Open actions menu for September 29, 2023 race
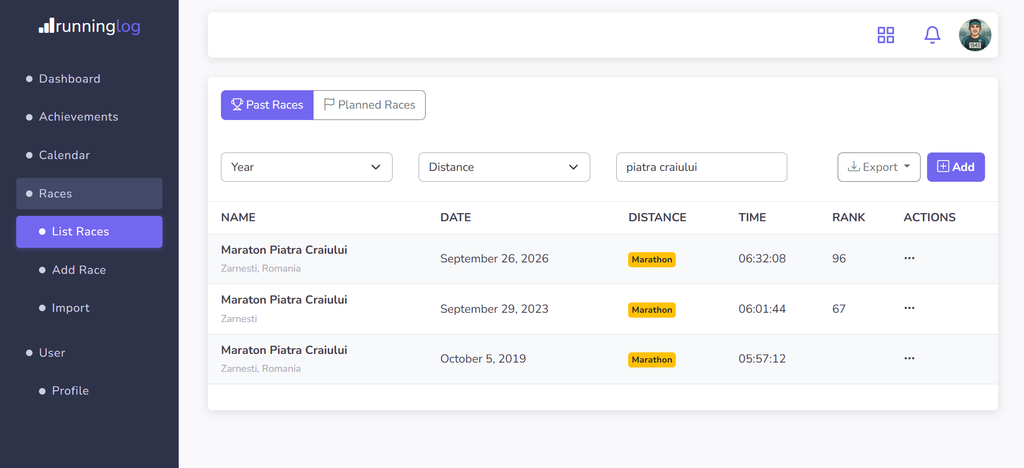 tap(909, 308)
